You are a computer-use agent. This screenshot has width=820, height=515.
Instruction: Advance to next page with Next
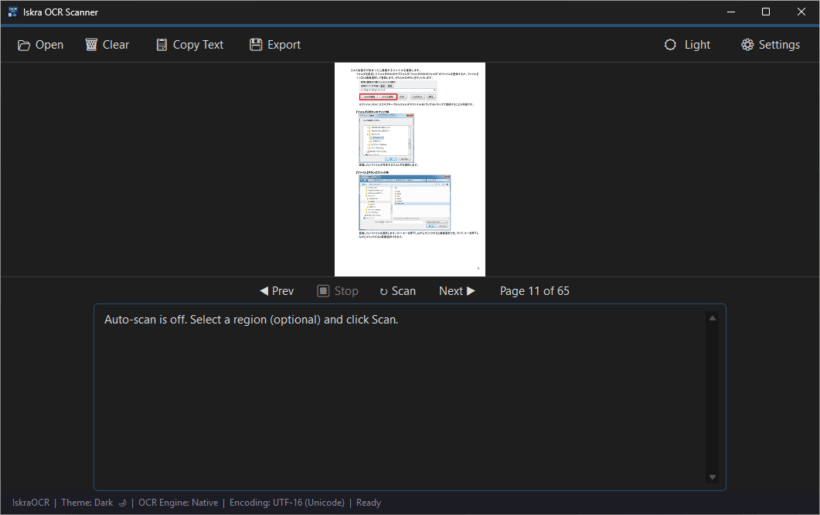[457, 291]
